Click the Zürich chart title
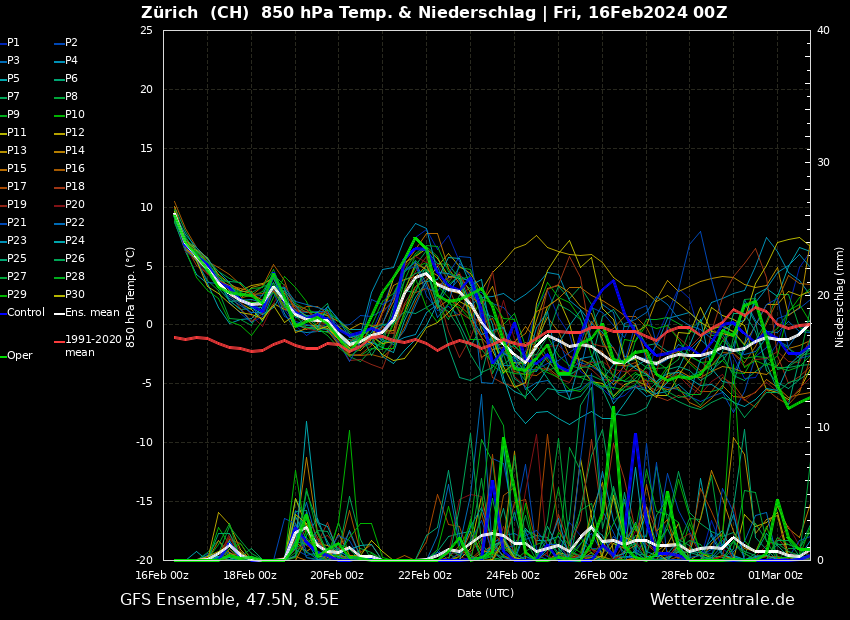The image size is (850, 620). pyautogui.click(x=434, y=12)
